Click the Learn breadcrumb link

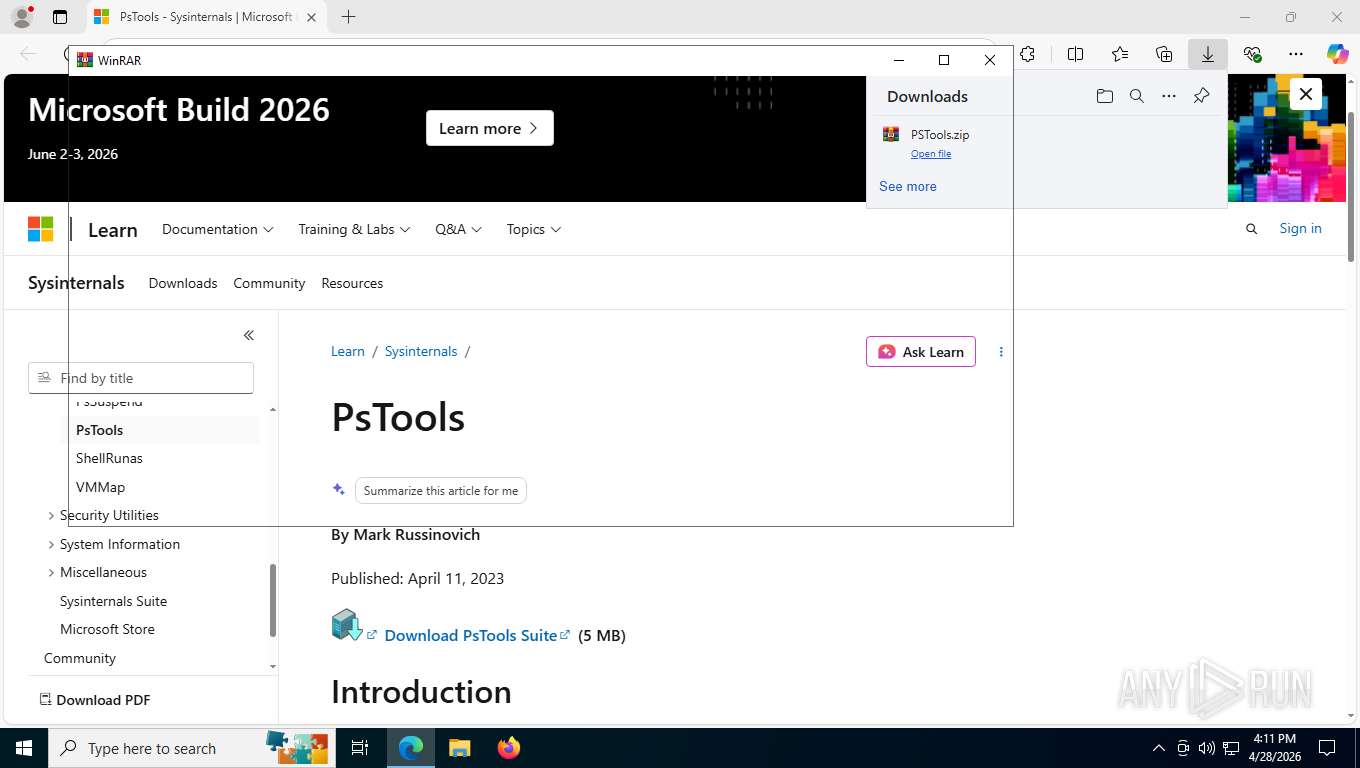point(348,351)
